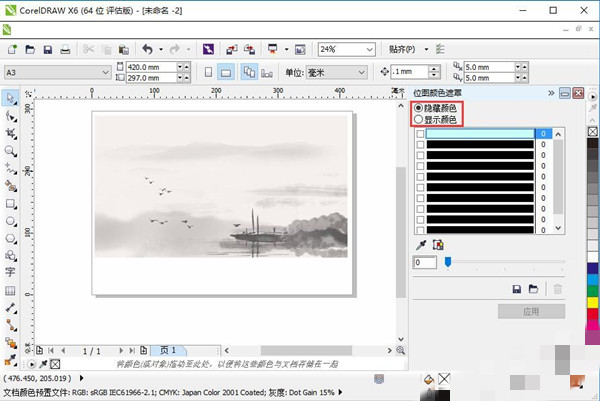Expand the cursor coordinates status arrow
600x401 pixels.
pyautogui.click(x=82, y=378)
